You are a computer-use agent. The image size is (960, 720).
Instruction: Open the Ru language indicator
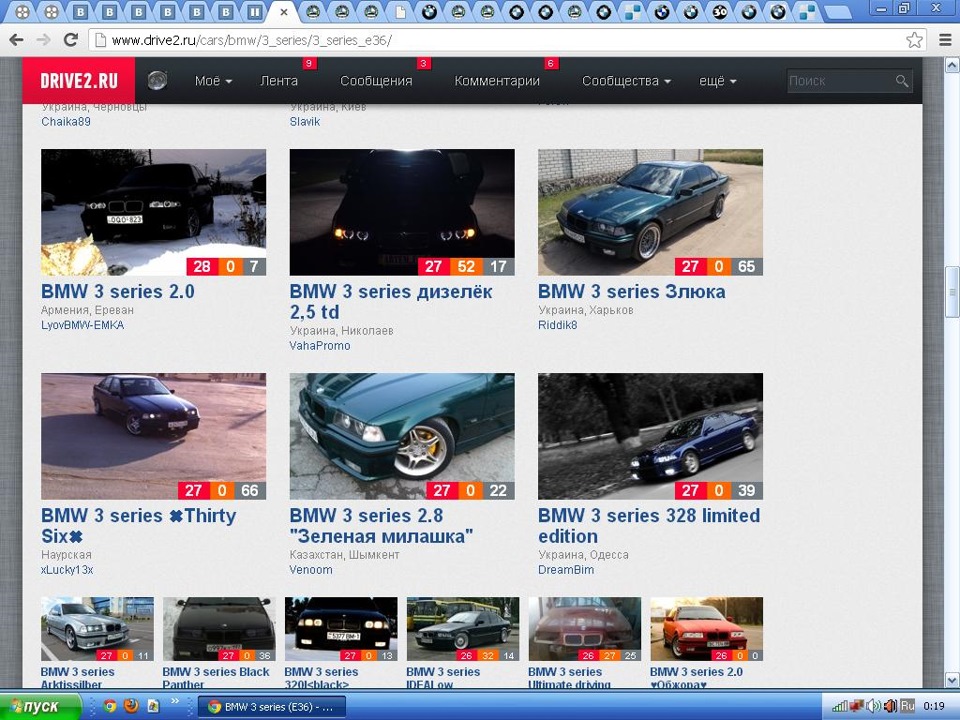tap(907, 706)
